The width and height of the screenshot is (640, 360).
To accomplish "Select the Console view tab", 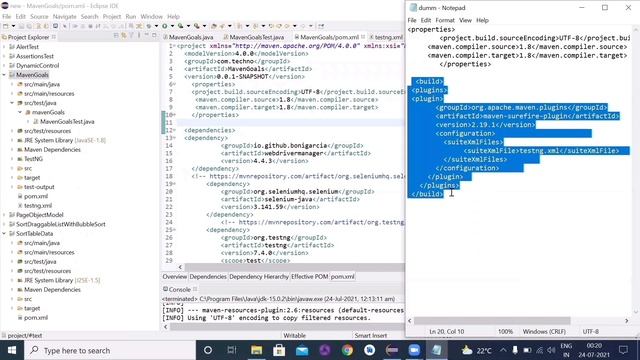I will pyautogui.click(x=180, y=289).
